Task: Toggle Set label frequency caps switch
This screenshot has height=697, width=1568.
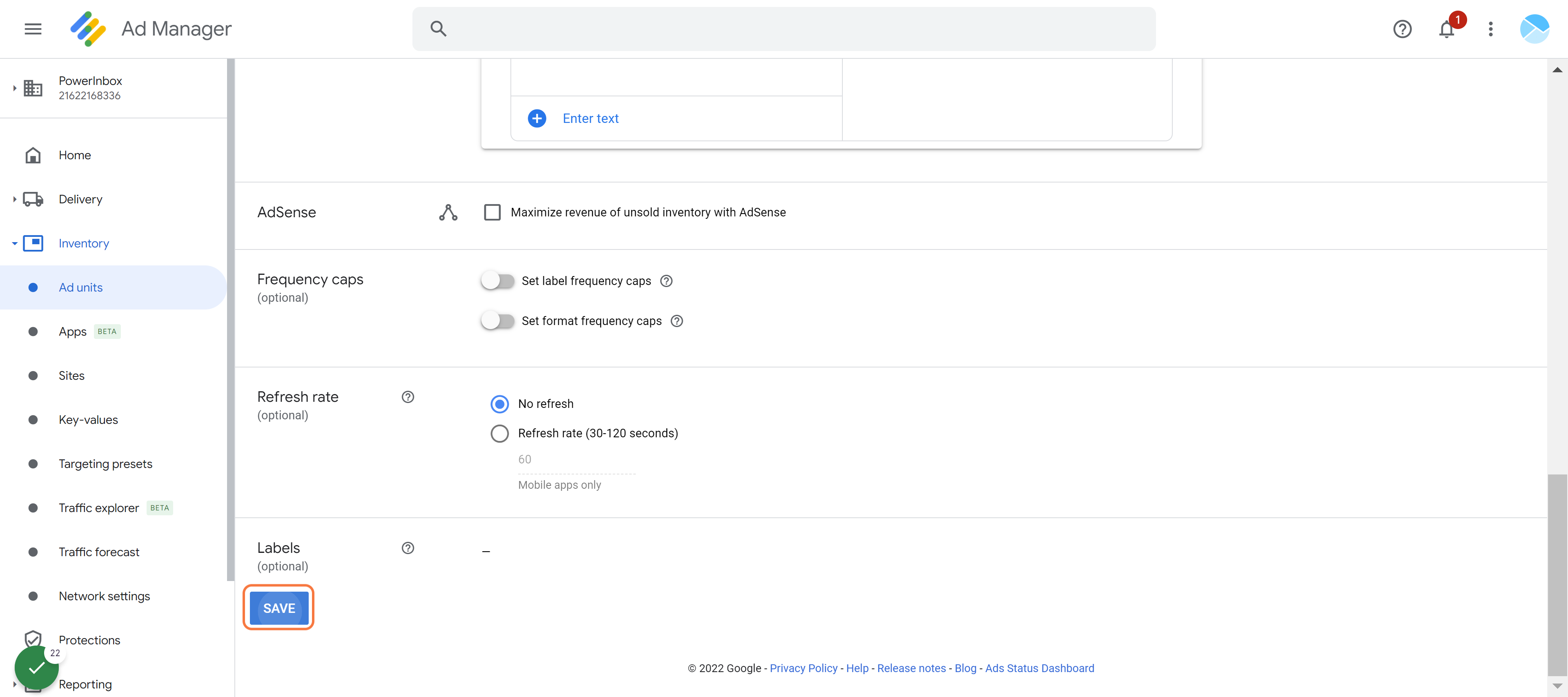Action: click(x=498, y=281)
